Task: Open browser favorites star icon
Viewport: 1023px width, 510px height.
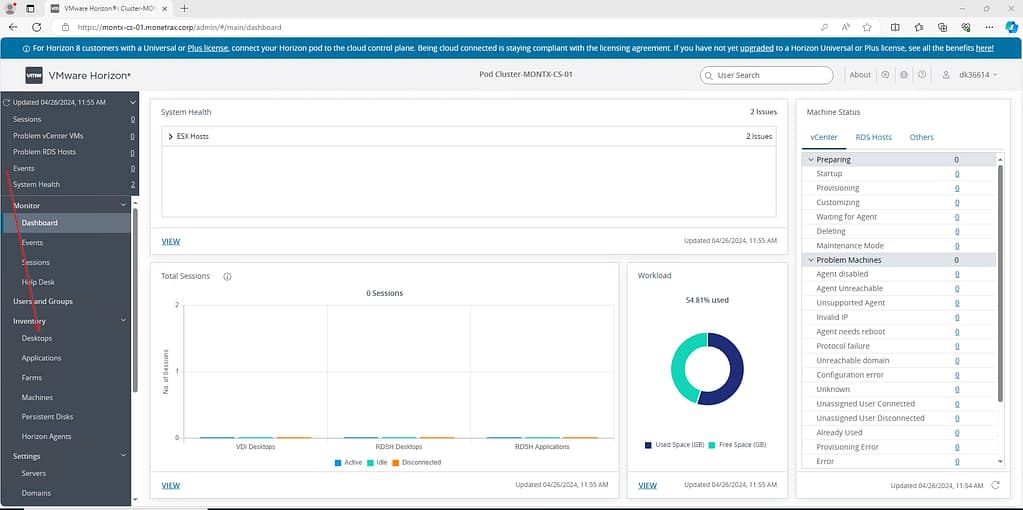Action: tap(867, 27)
